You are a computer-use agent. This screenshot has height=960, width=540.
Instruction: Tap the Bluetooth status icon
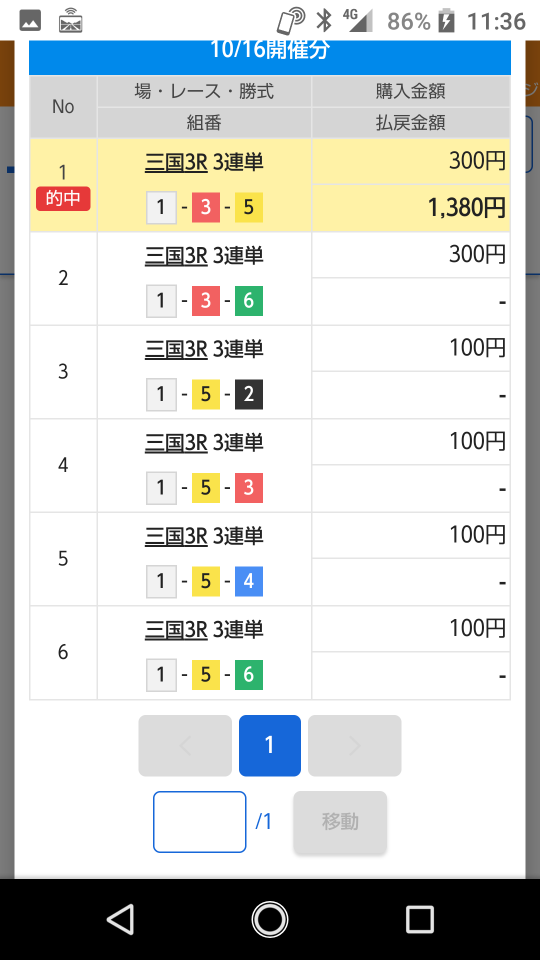[x=323, y=21]
